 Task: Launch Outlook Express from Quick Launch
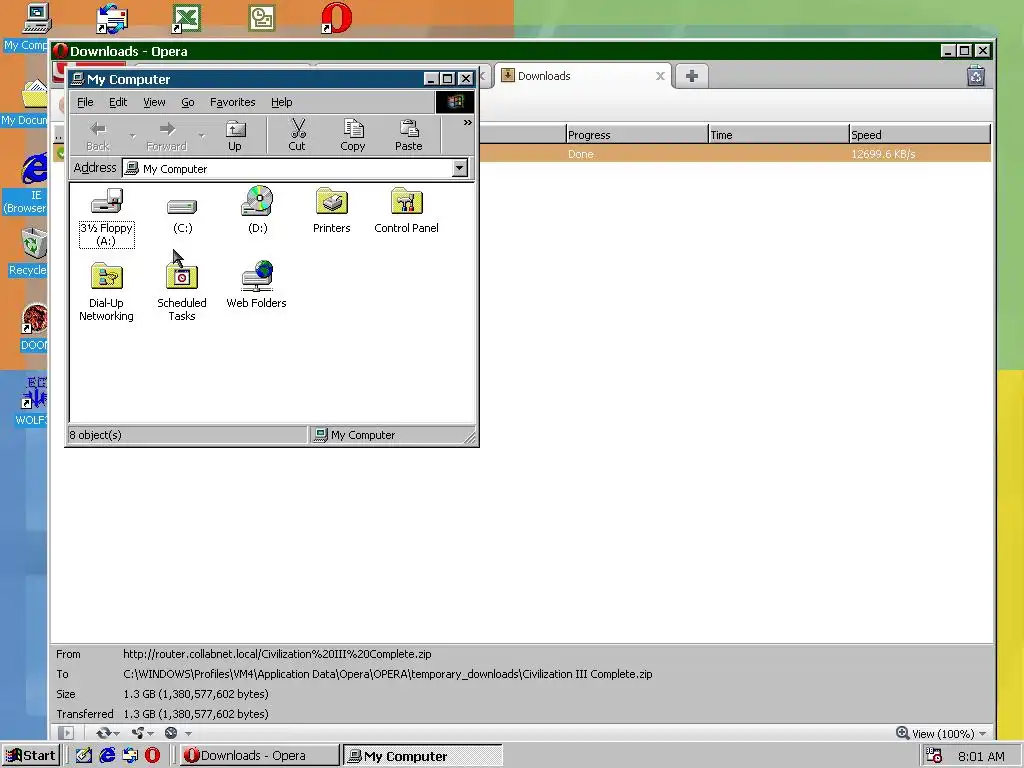[130, 756]
